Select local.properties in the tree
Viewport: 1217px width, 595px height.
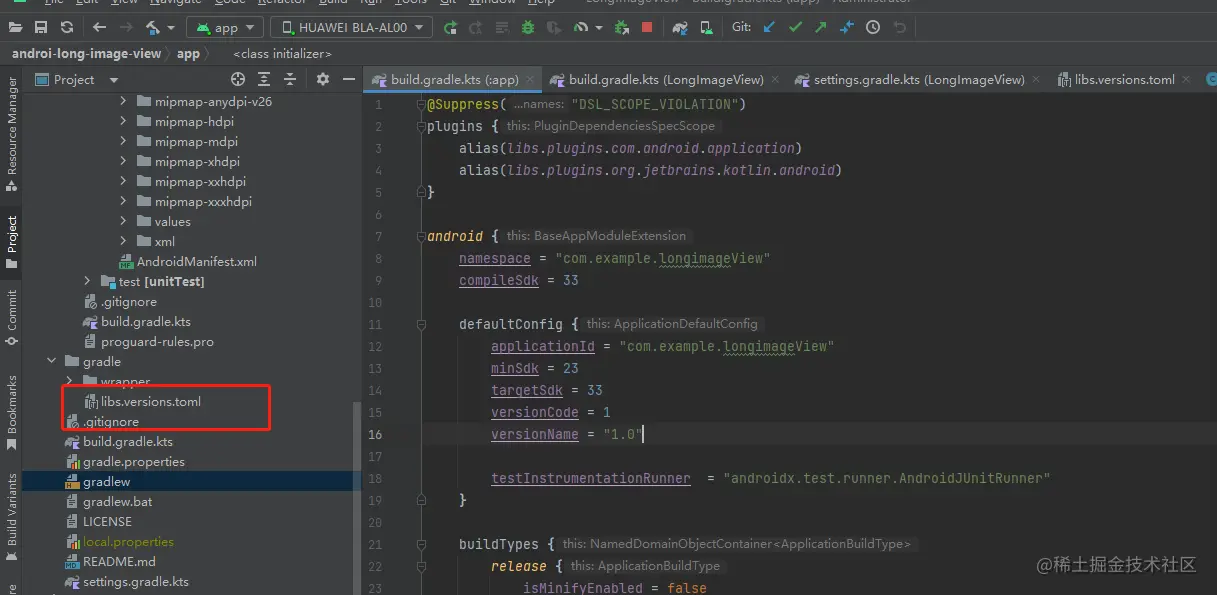[119, 541]
